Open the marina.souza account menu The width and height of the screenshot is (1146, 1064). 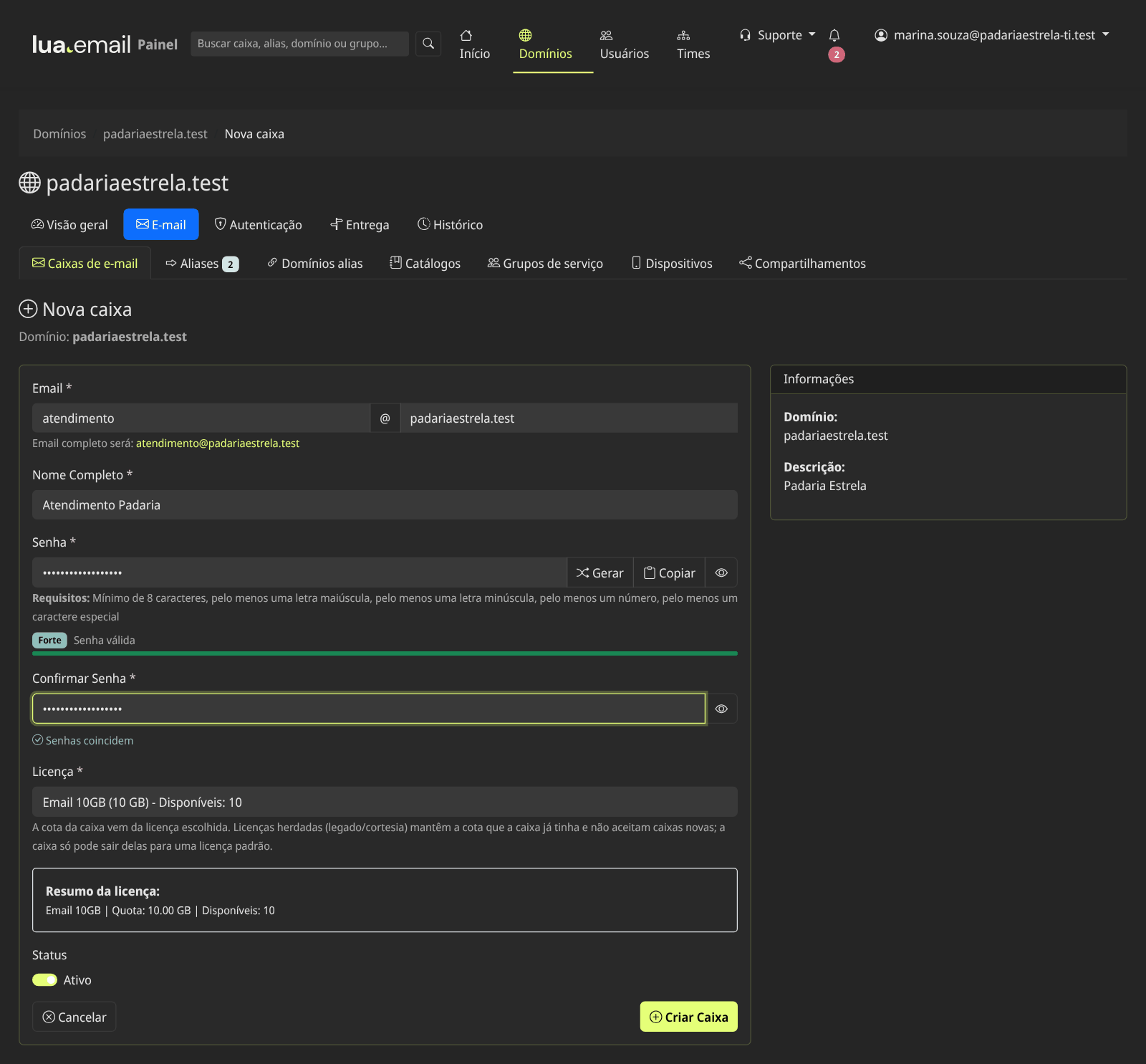coord(992,35)
